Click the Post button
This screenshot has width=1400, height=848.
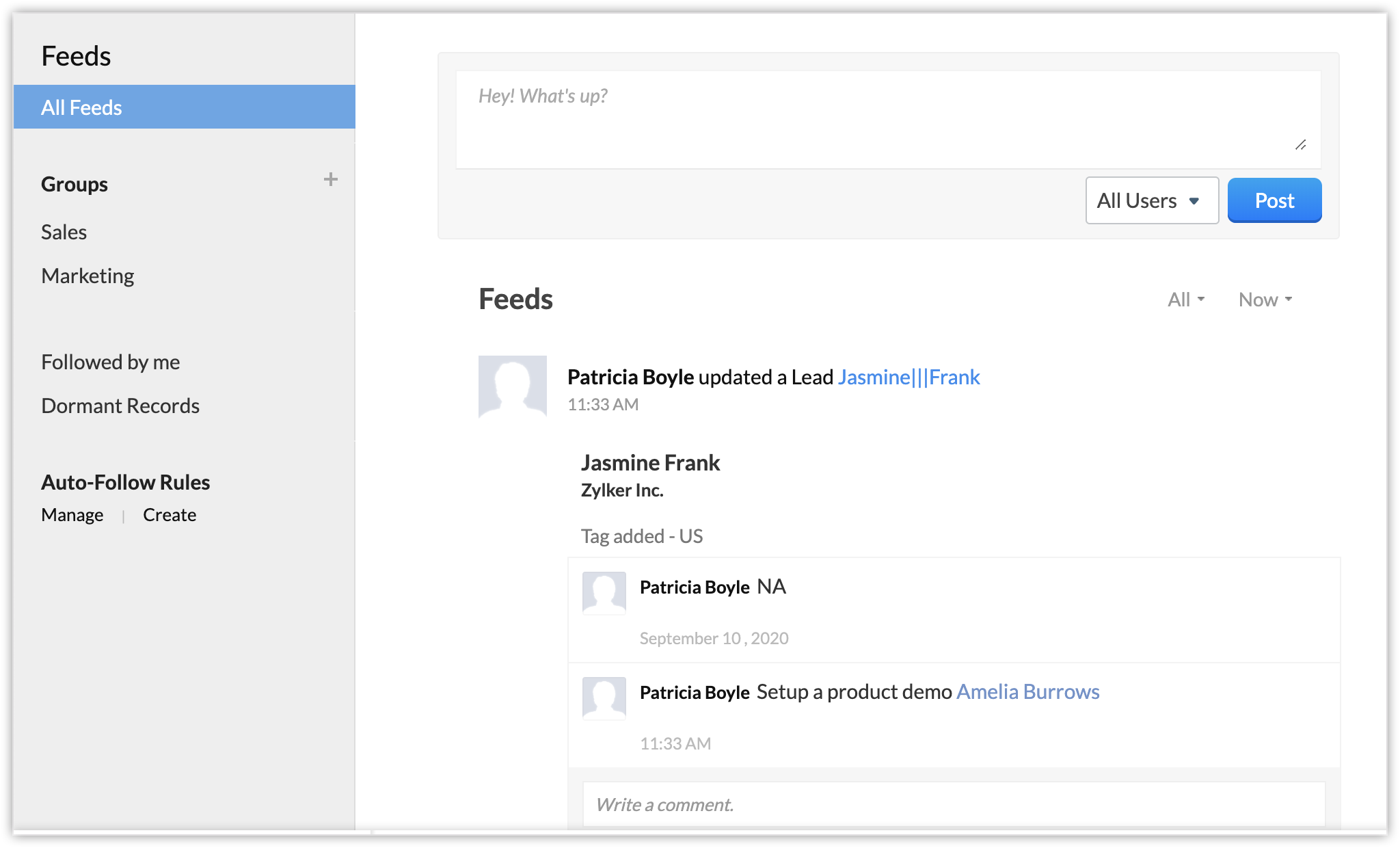pos(1274,200)
